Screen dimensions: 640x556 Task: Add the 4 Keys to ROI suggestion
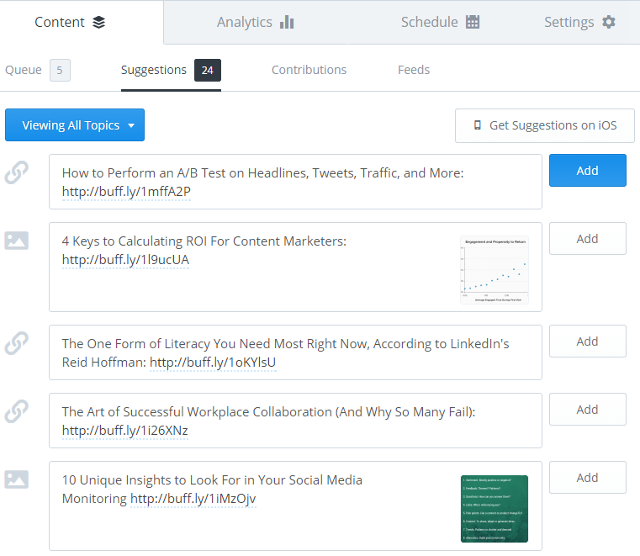[x=587, y=239]
